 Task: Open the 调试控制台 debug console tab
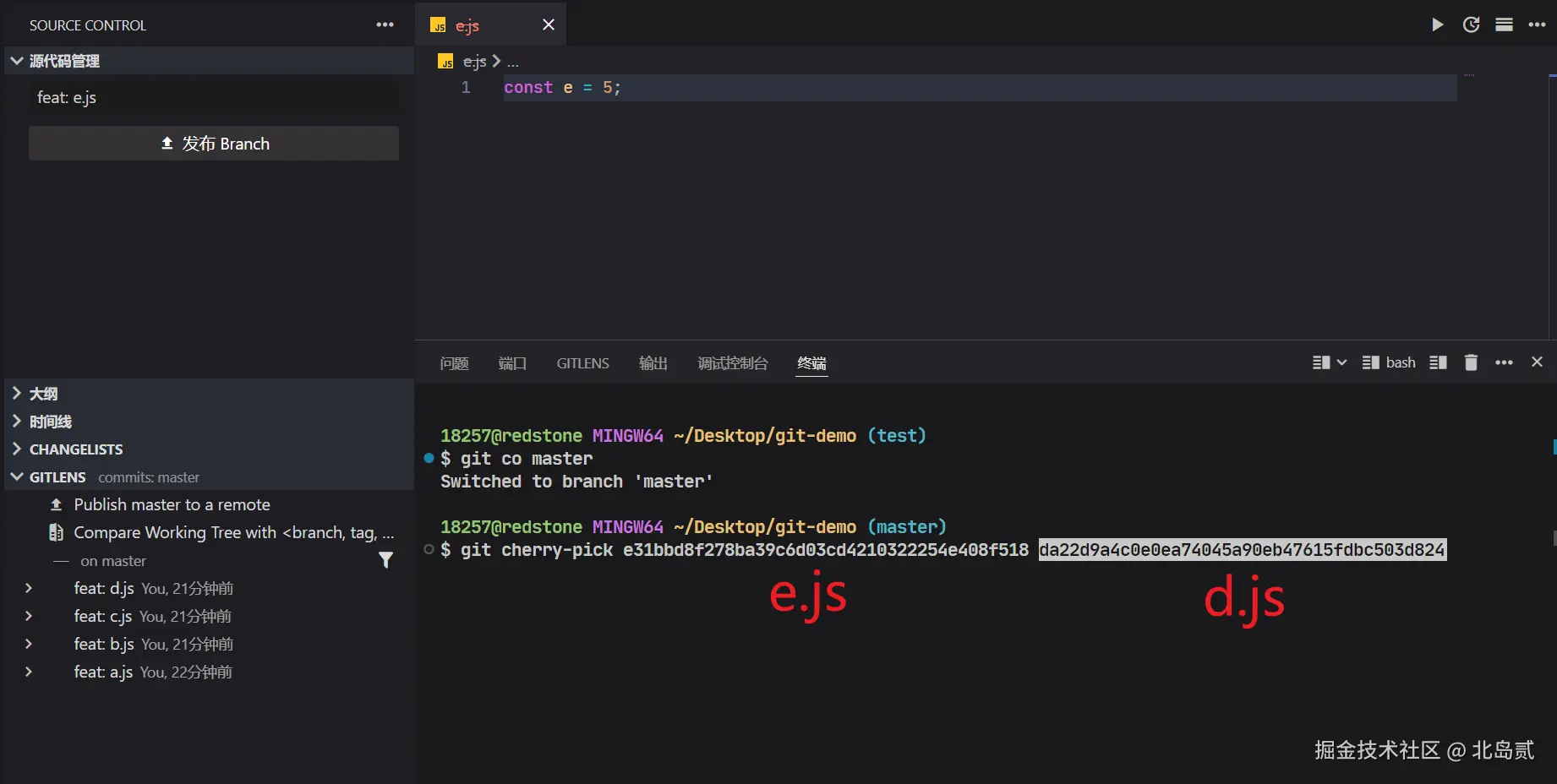click(733, 363)
